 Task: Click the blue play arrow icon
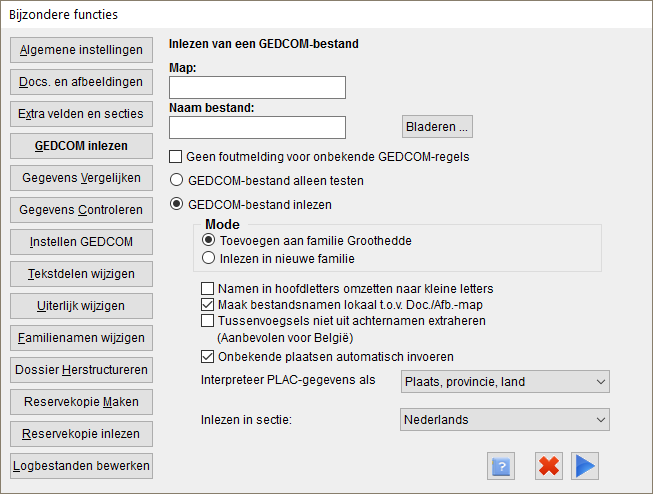[585, 466]
